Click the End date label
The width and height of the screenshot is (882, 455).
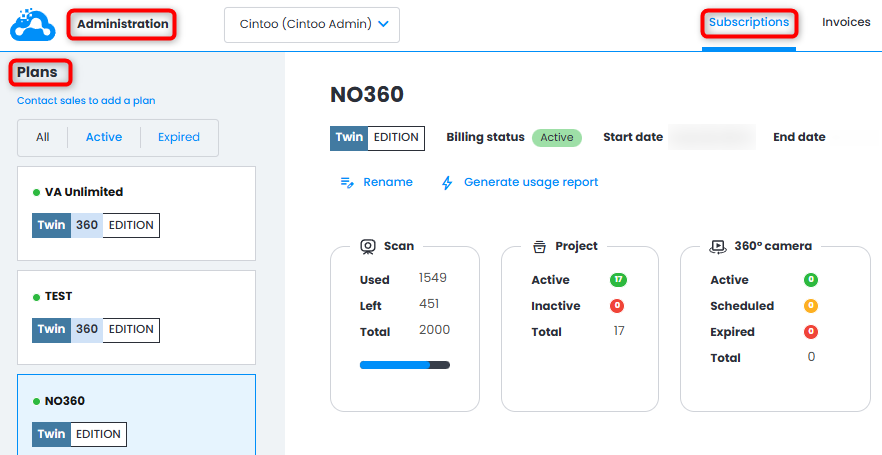tap(799, 137)
